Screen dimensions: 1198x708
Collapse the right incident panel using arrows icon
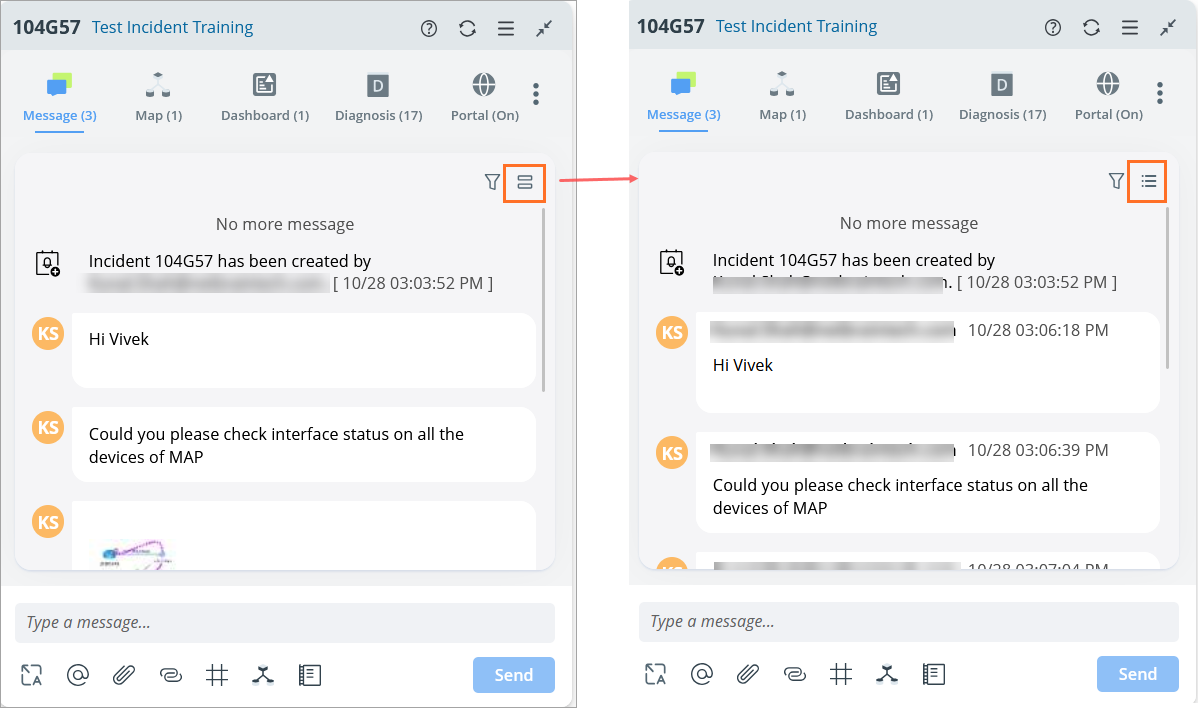point(1168,28)
